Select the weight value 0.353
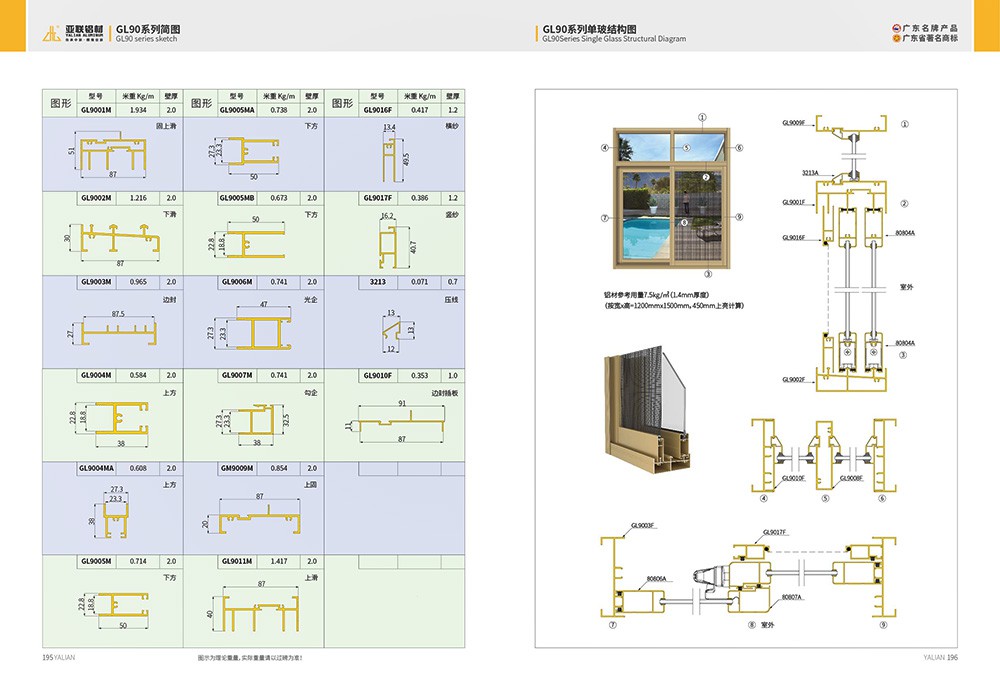 tap(420, 375)
